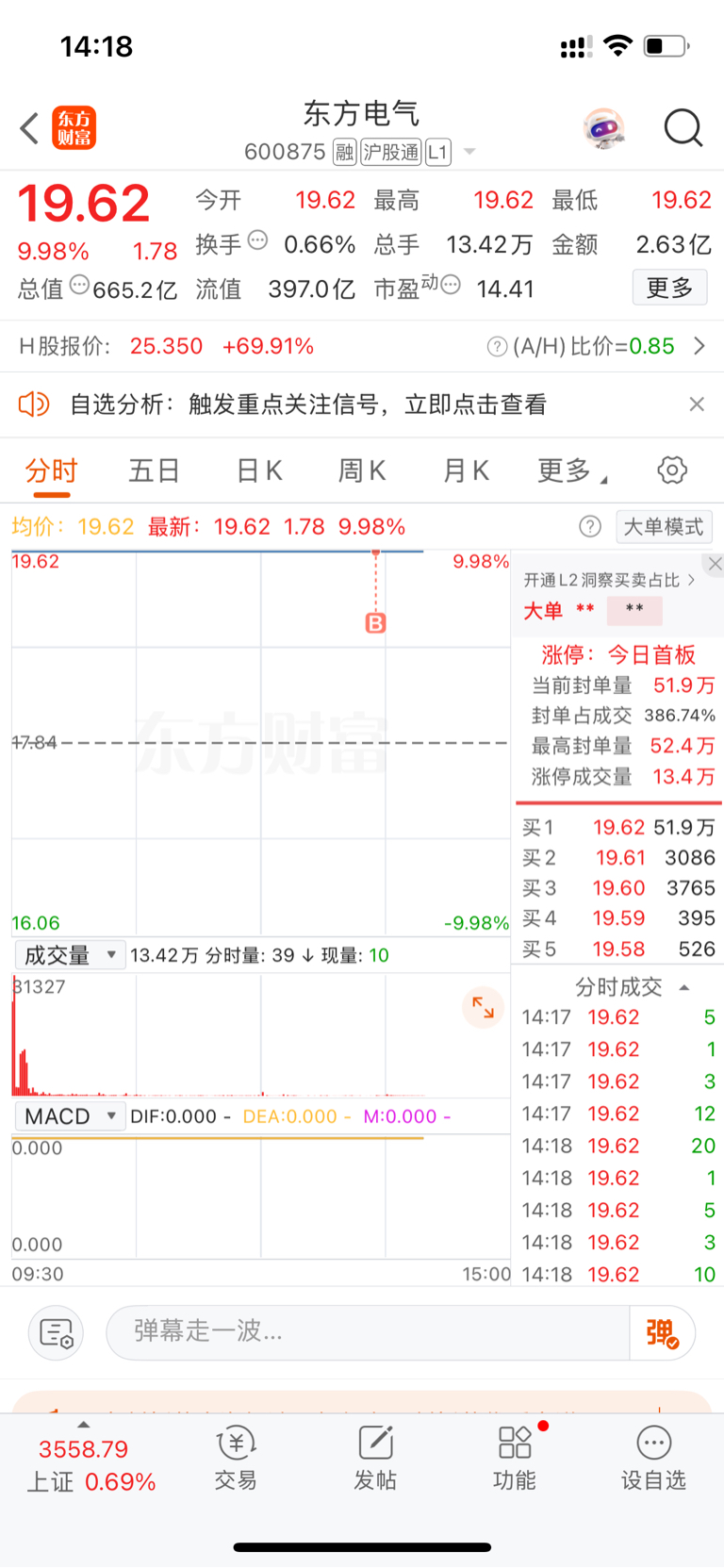
Task: Toggle 大单模式 button
Action: [664, 526]
